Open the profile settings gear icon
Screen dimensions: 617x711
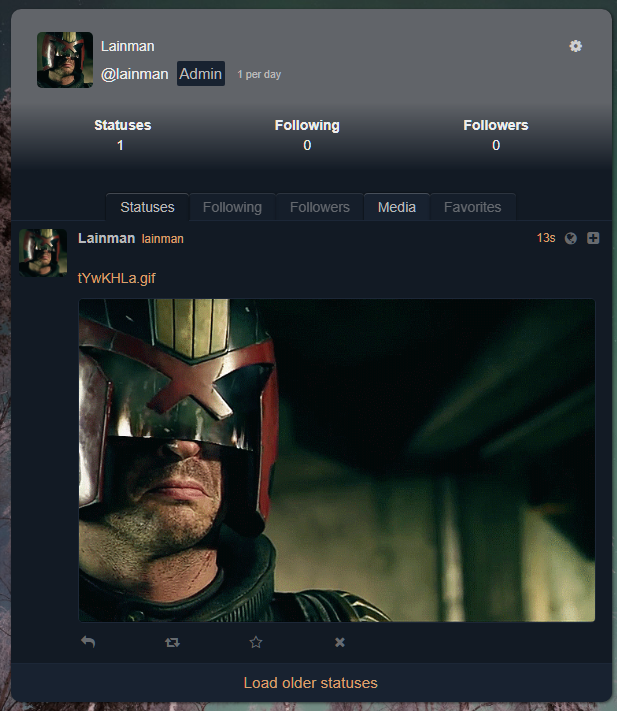pyautogui.click(x=575, y=46)
